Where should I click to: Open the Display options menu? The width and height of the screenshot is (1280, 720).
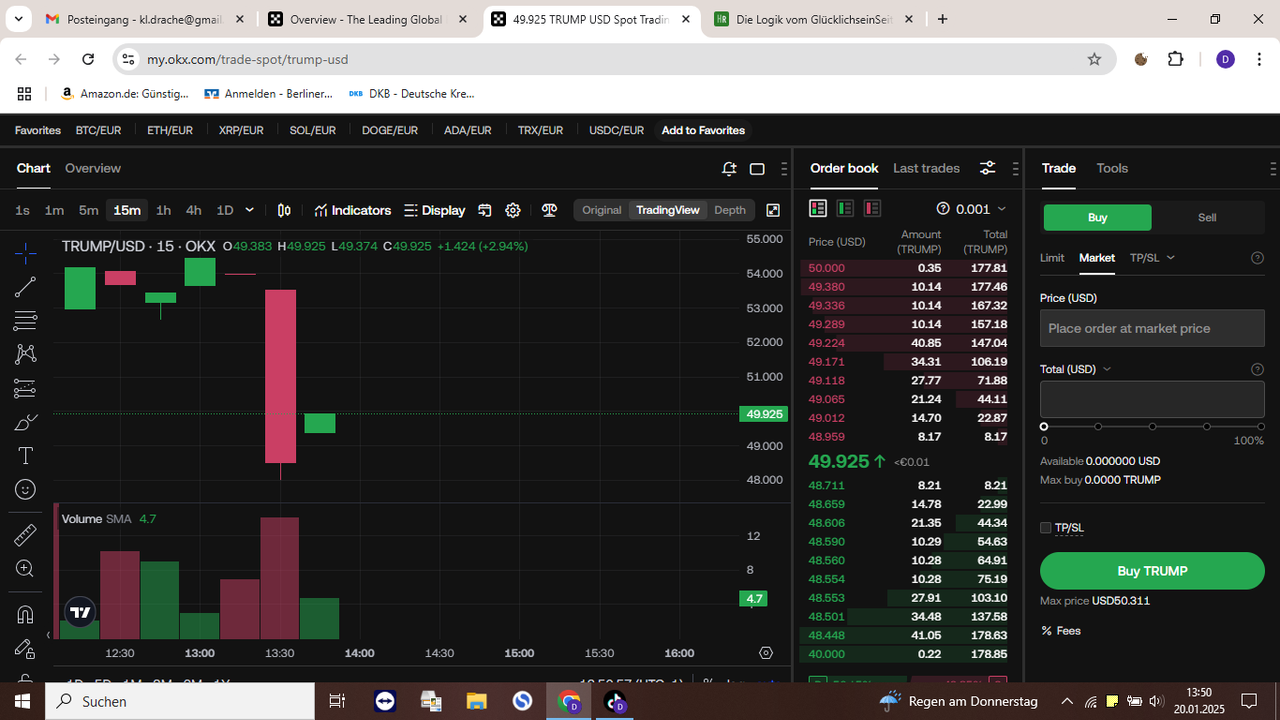click(435, 210)
